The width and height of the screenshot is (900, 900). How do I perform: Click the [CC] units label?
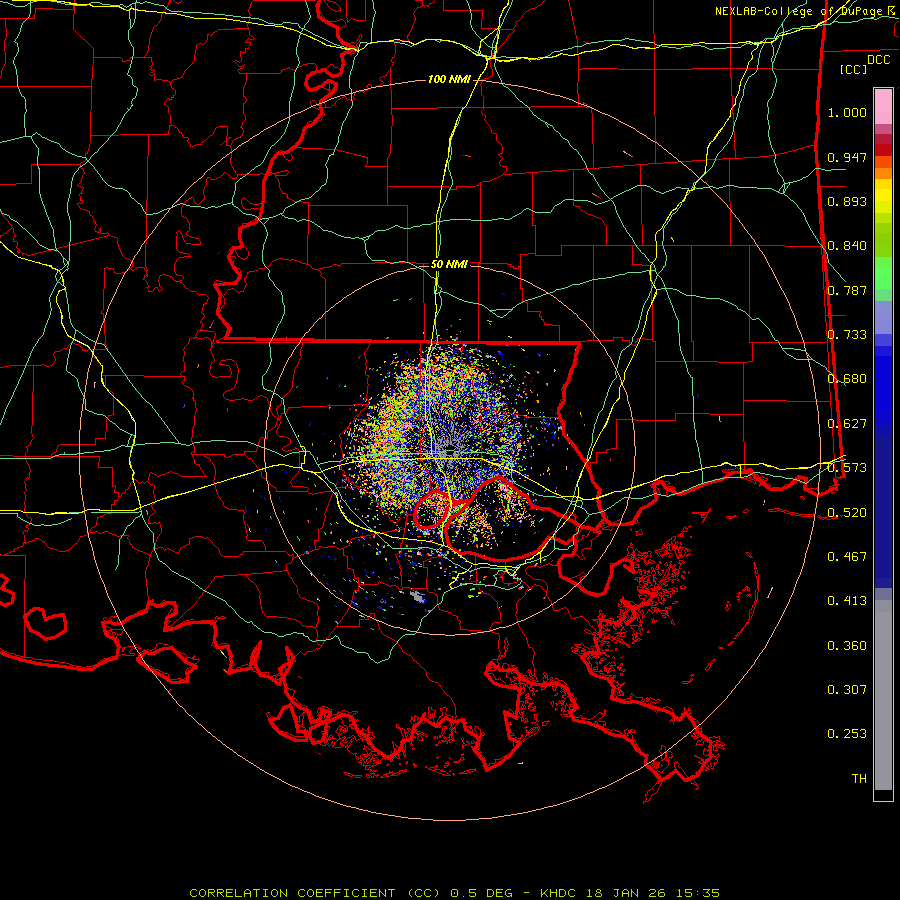(853, 69)
